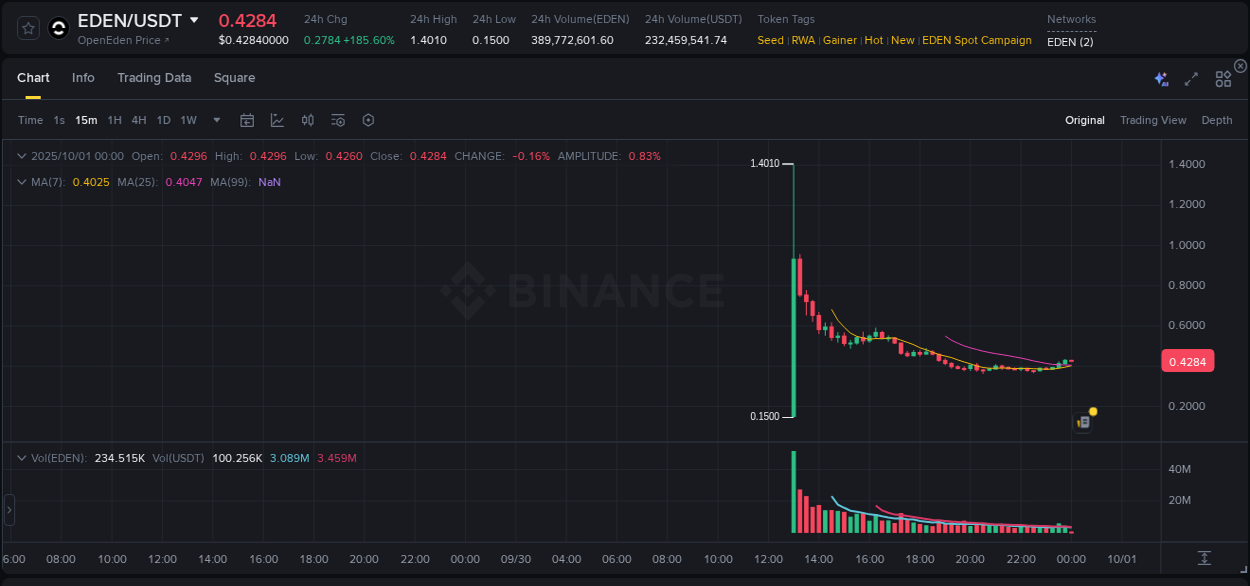Viewport: 1250px width, 586px height.
Task: Open the EDEN (2) networks dropdown
Action: pyautogui.click(x=1070, y=42)
